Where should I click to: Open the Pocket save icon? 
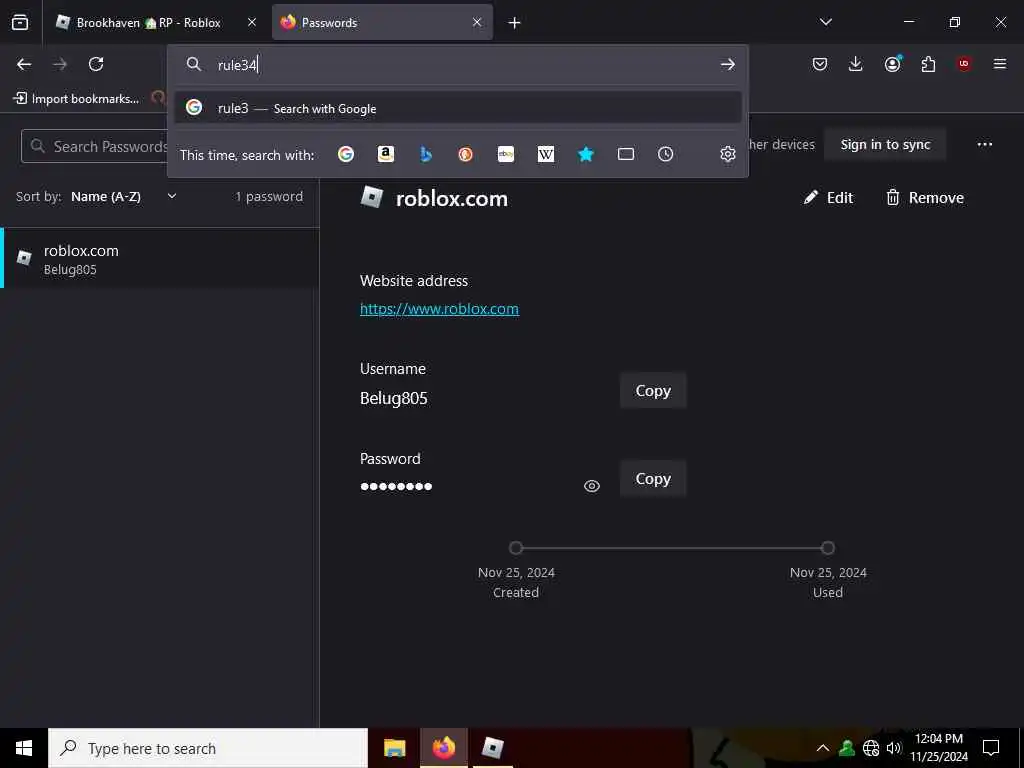[x=820, y=64]
